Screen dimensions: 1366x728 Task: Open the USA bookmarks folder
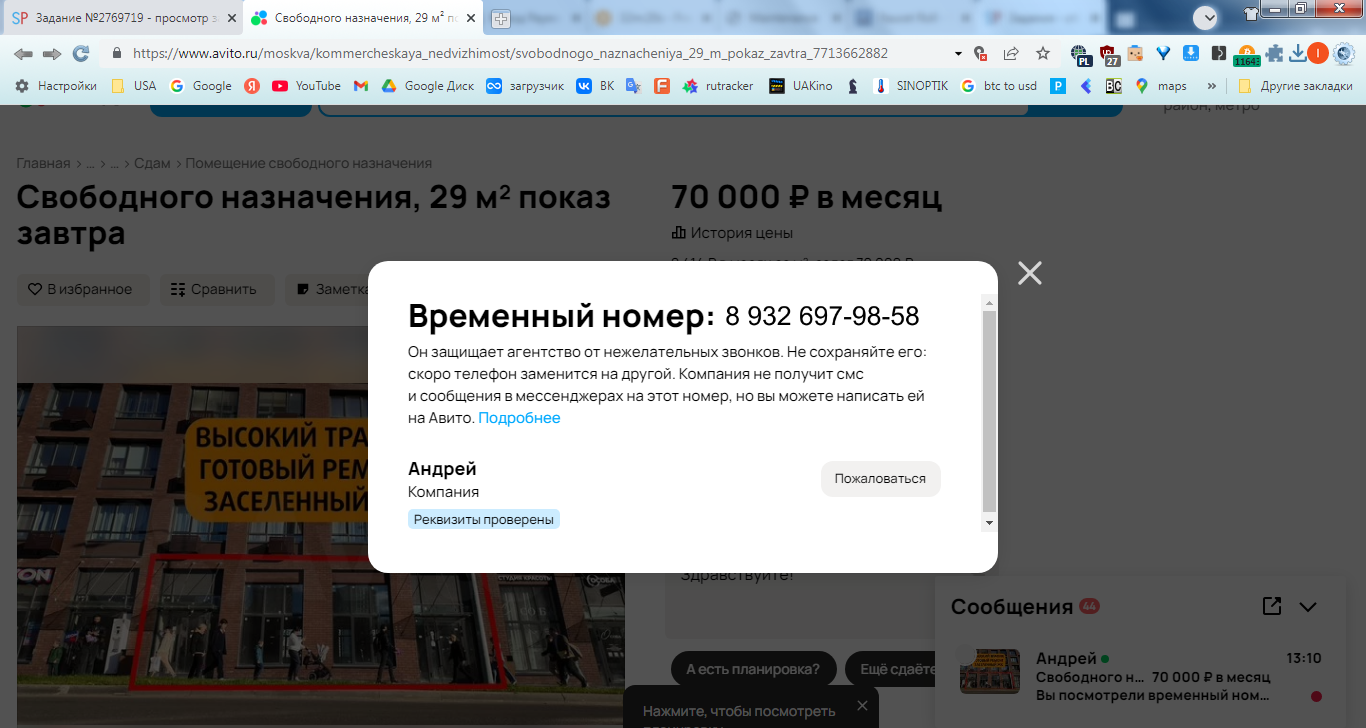click(133, 86)
